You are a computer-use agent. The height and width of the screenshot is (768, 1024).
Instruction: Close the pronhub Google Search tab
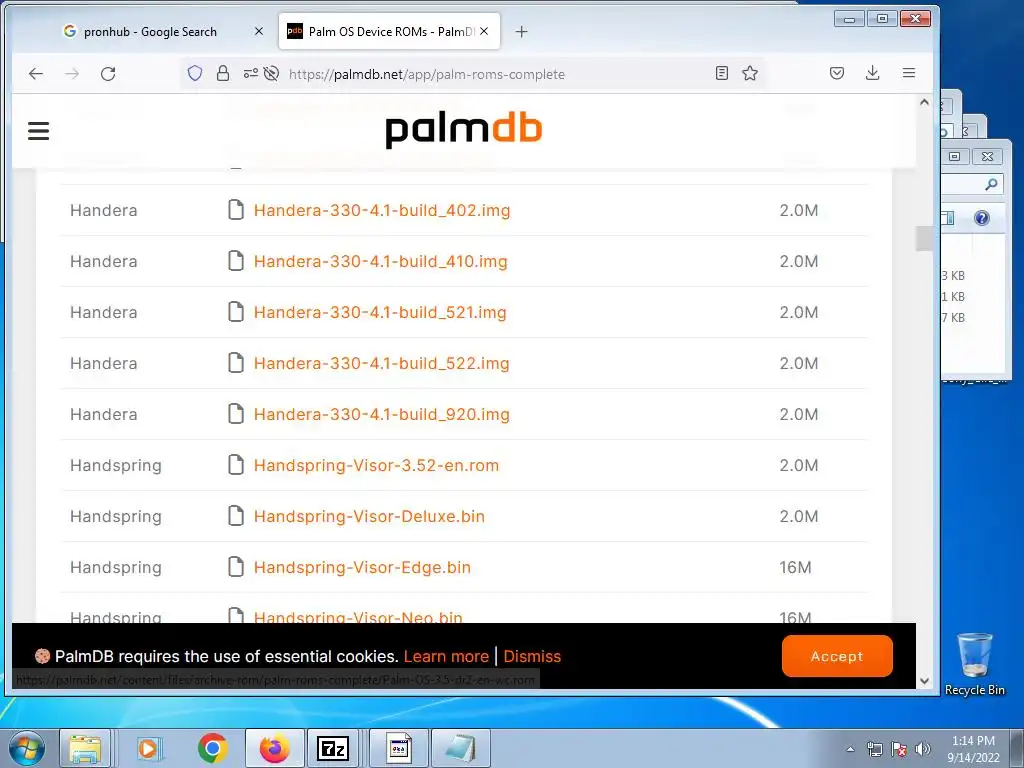pyautogui.click(x=259, y=31)
